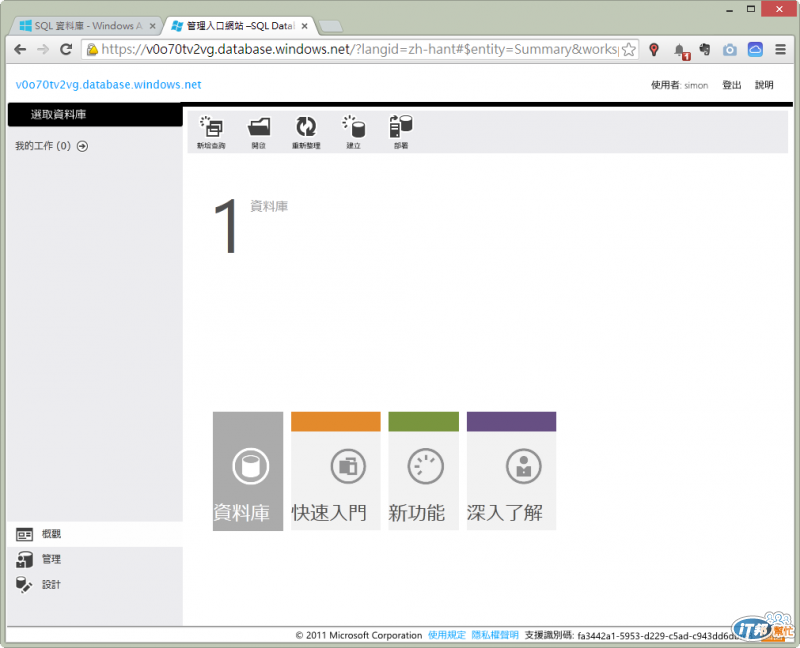Click the 登出 logout link
This screenshot has width=800, height=648.
click(732, 85)
